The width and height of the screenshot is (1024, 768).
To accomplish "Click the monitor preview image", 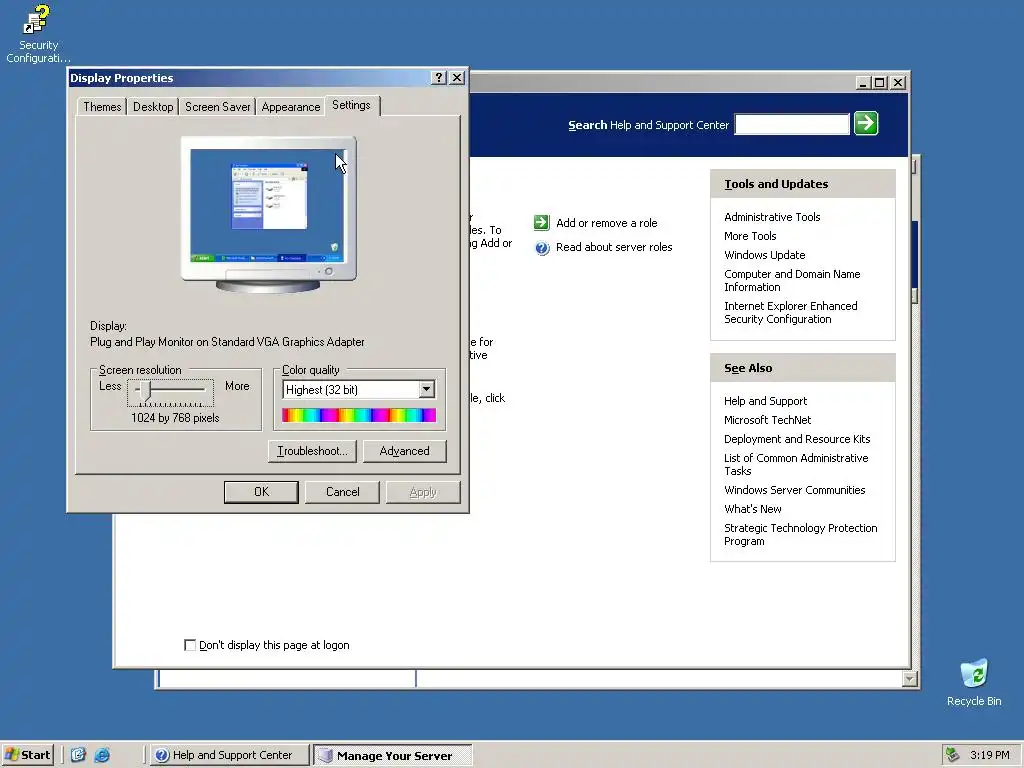I will 268,214.
